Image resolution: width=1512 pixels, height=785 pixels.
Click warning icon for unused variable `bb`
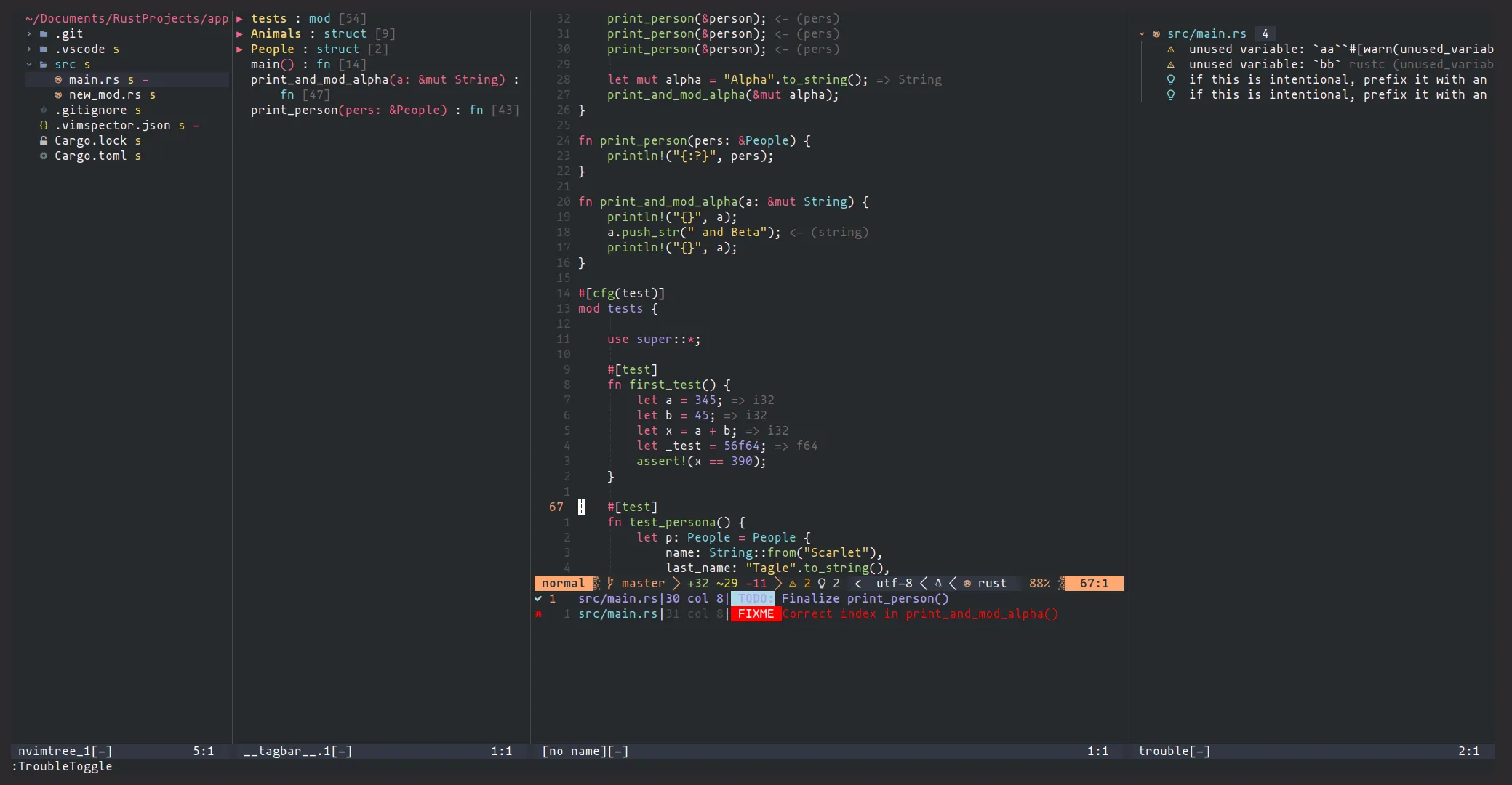click(x=1171, y=65)
